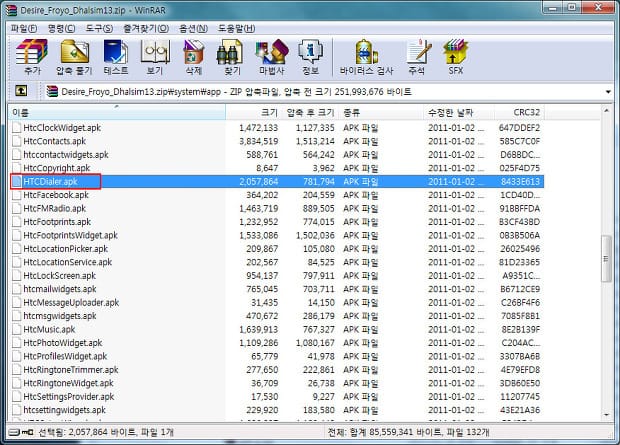Click the vertical scrollbar of file list
This screenshot has width=620, height=445.
coord(606,260)
